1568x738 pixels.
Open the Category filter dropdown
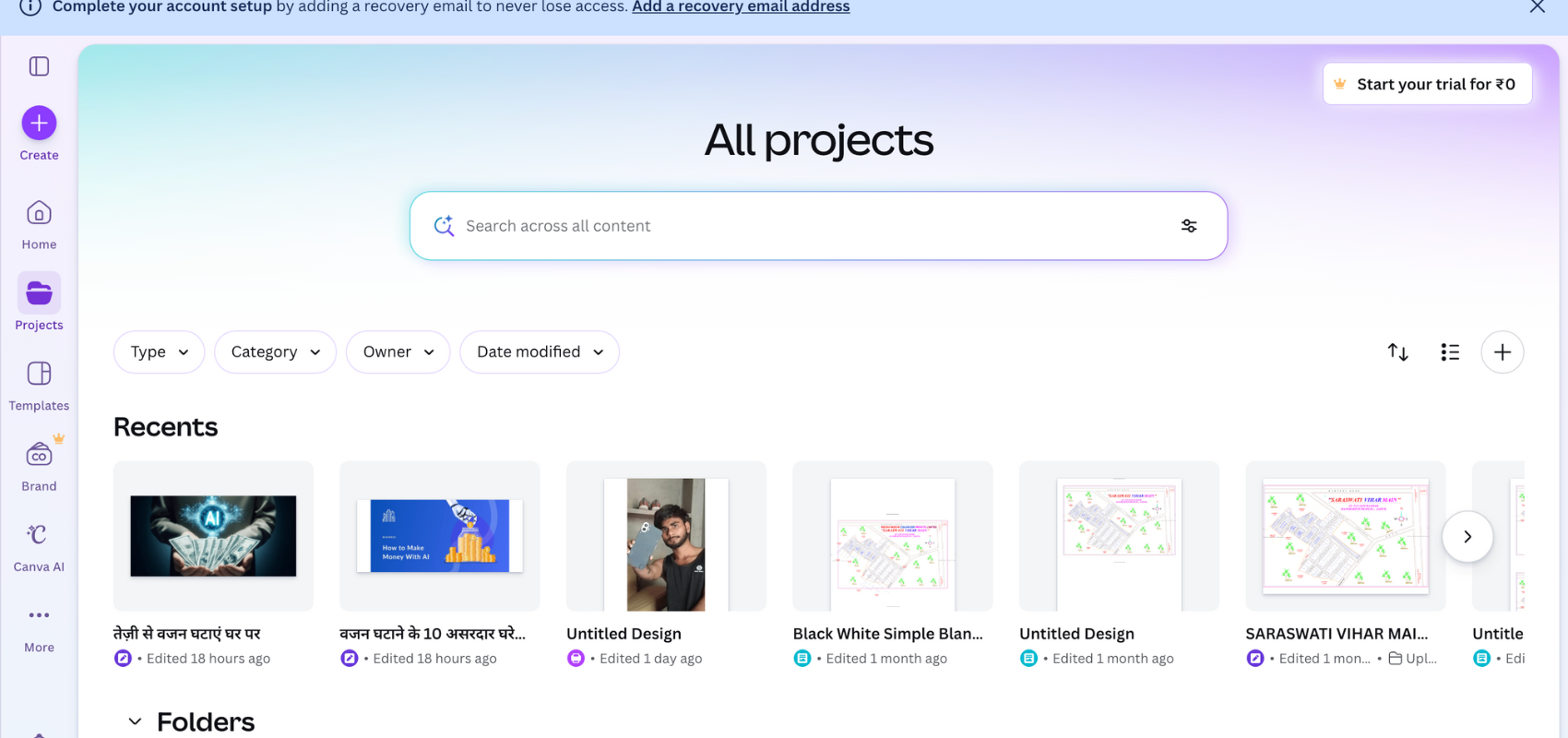pyautogui.click(x=275, y=352)
